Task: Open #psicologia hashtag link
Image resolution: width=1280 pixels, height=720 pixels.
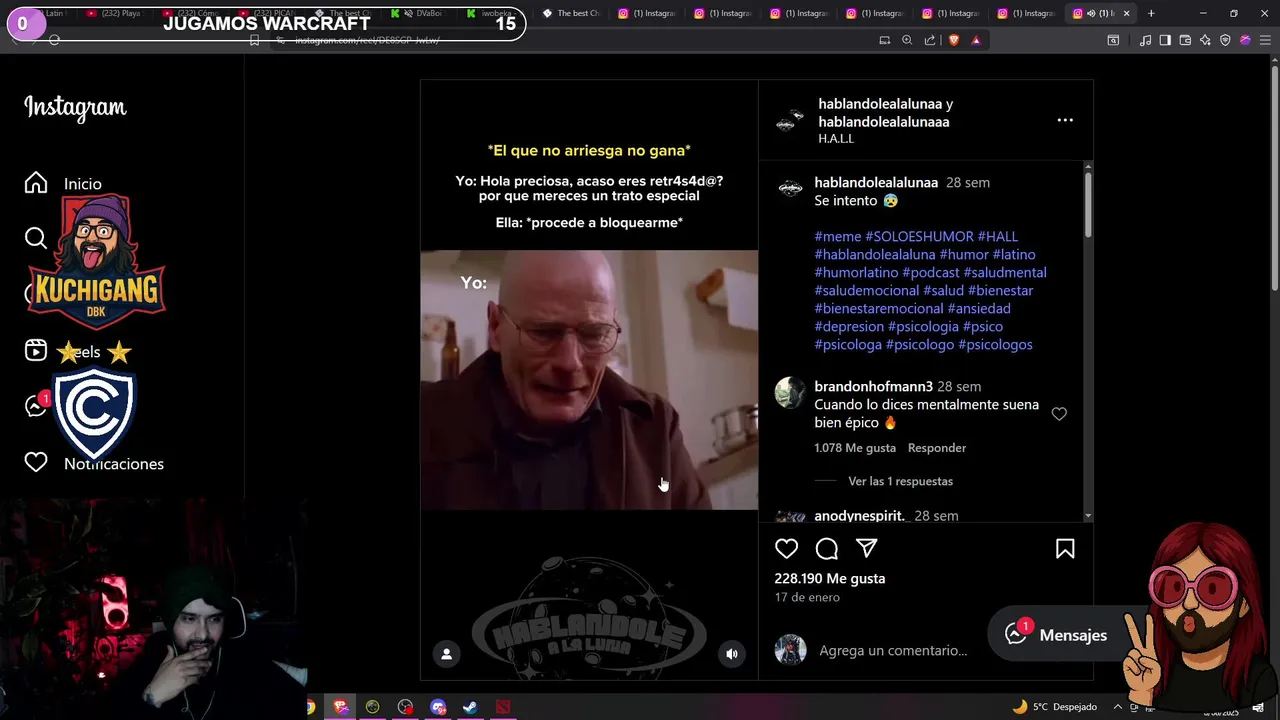Action: coord(923,326)
